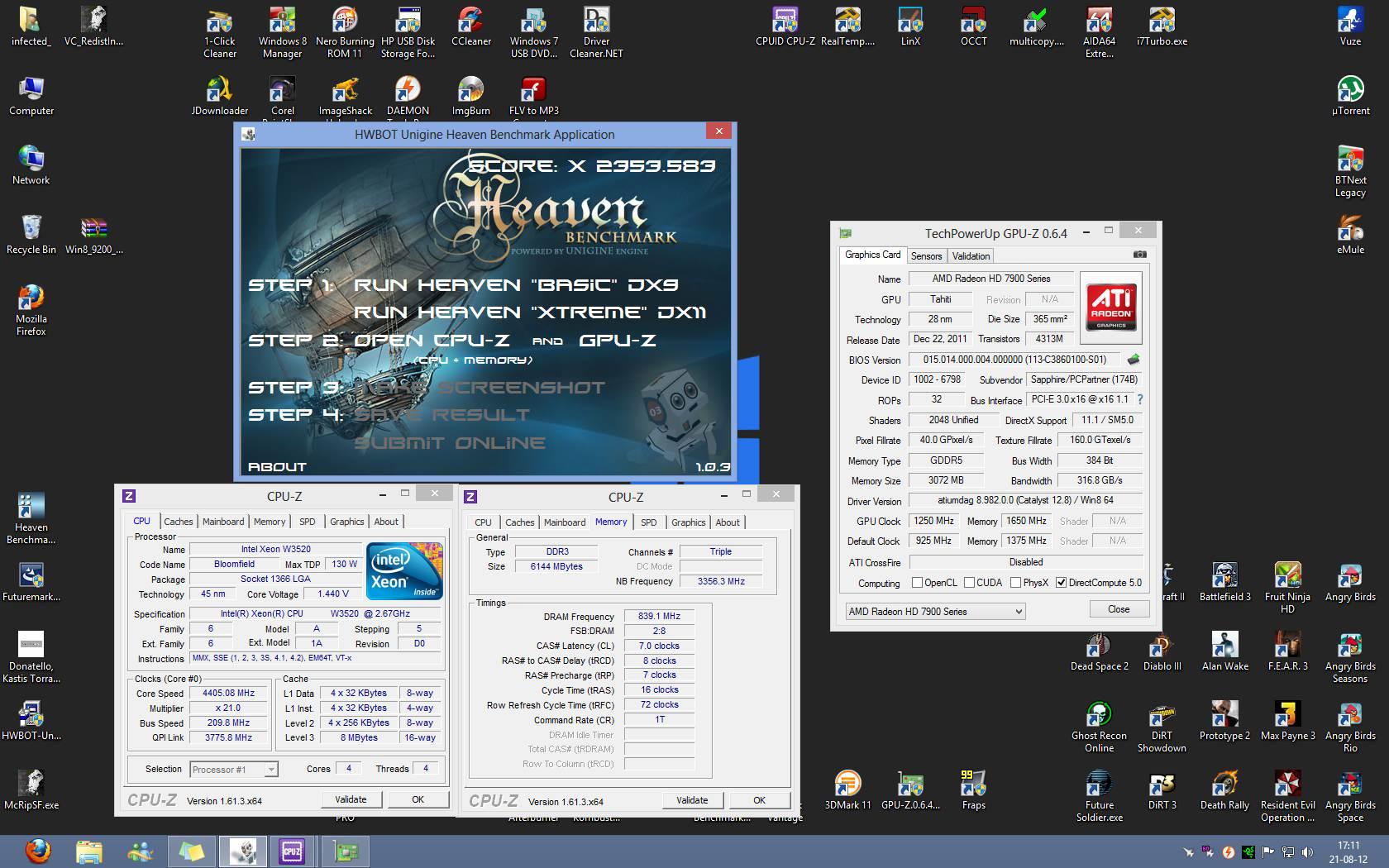Click the Core Speed value 4405.08 MHz

[229, 694]
